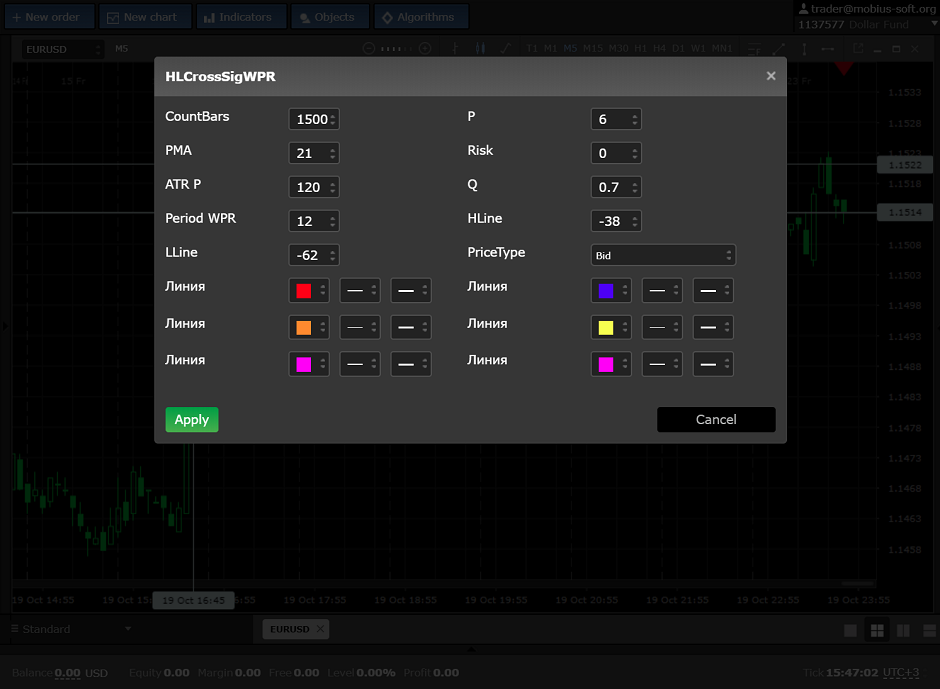Viewport: 940px width, 689px height.
Task: Open the yellow line color swatch
Action: pos(611,328)
